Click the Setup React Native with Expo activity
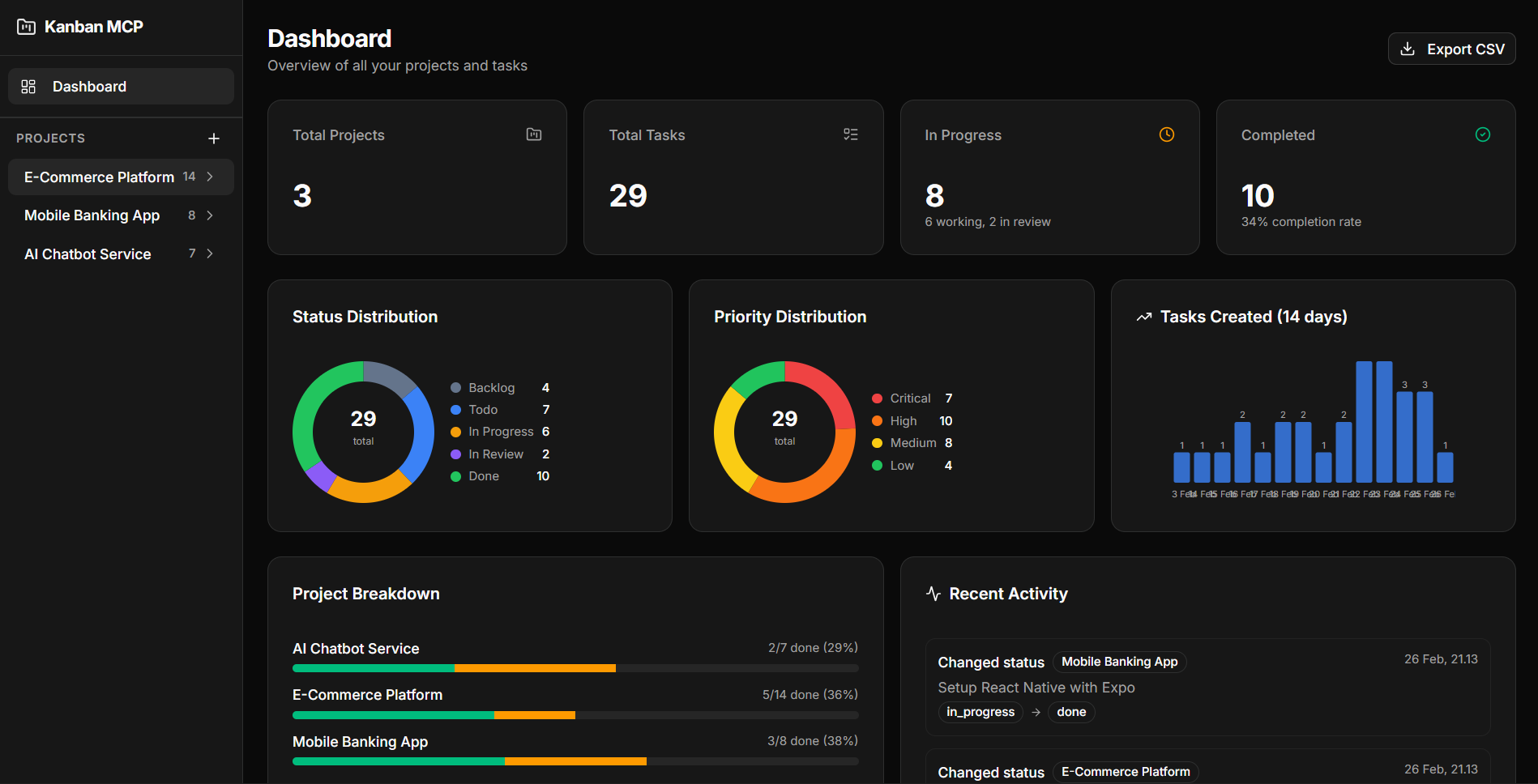This screenshot has width=1538, height=784. 1036,688
